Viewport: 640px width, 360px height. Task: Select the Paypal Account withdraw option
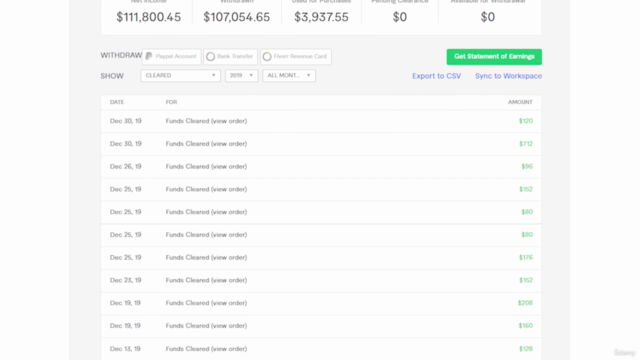(171, 56)
